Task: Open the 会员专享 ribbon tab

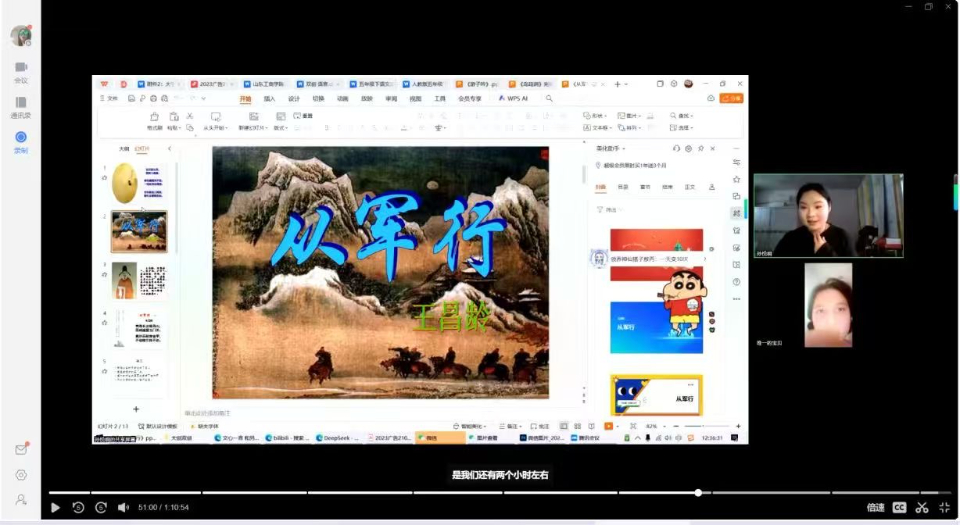Action: (470, 99)
